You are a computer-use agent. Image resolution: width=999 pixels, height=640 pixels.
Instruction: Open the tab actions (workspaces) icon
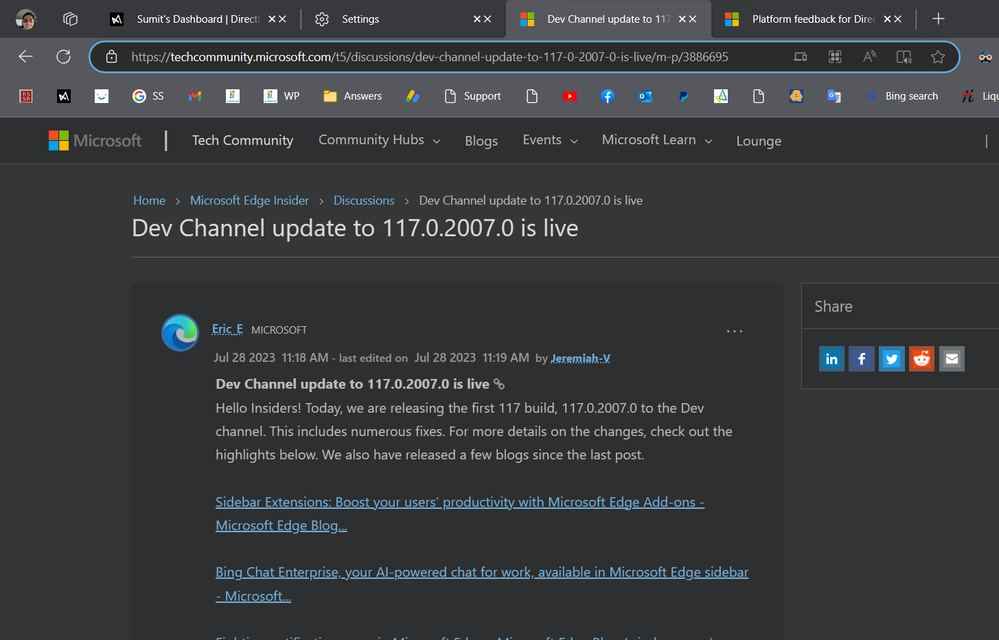click(x=70, y=19)
